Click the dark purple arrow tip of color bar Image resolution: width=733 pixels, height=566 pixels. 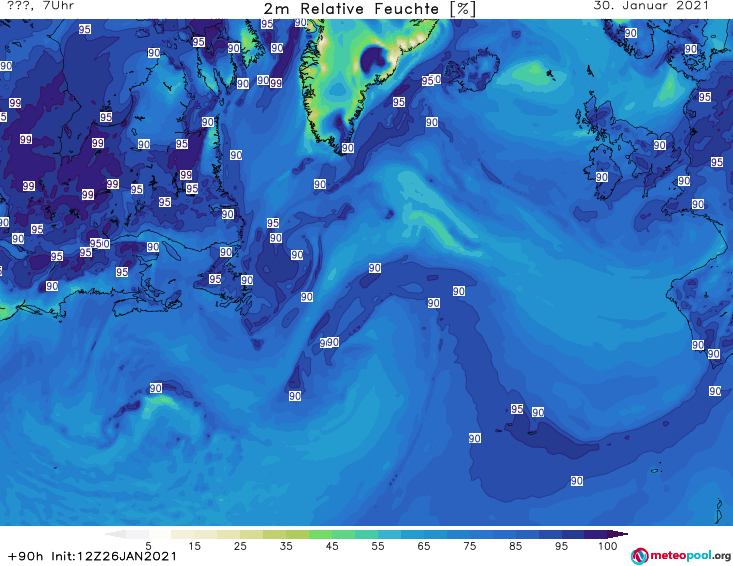click(618, 534)
